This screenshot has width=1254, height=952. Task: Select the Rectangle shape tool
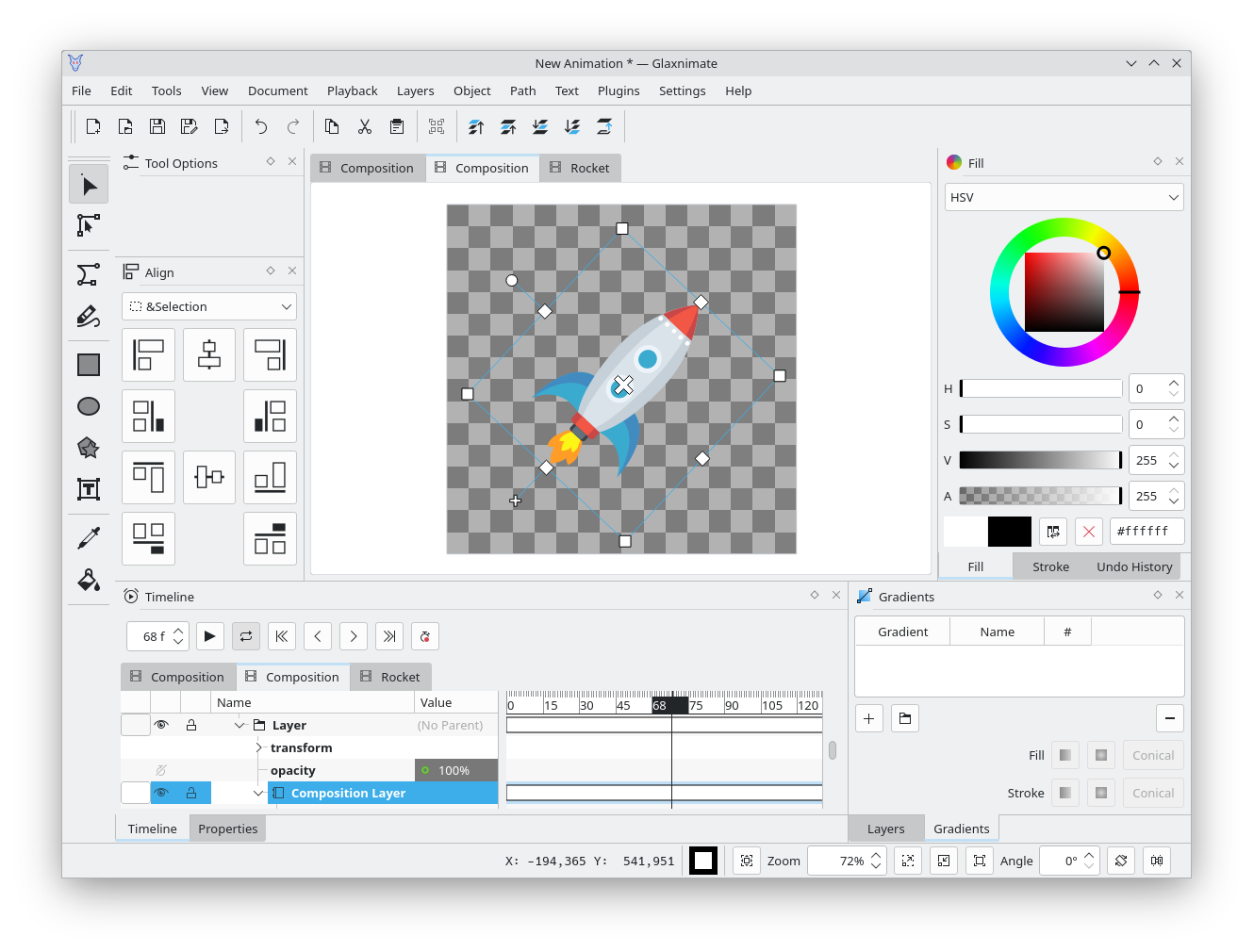pos(89,365)
